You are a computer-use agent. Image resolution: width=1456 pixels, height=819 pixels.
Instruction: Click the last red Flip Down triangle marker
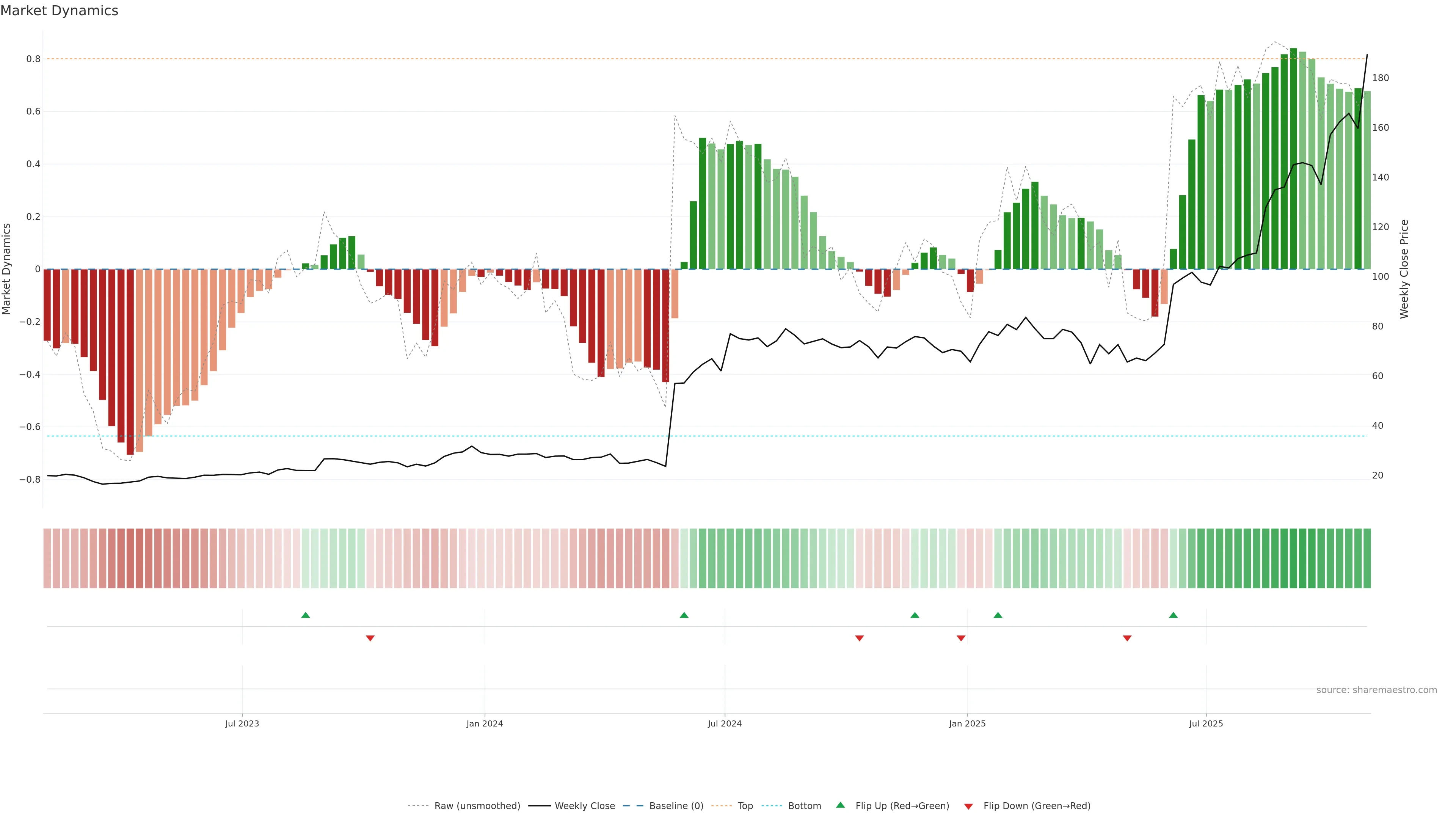pyautogui.click(x=1127, y=638)
